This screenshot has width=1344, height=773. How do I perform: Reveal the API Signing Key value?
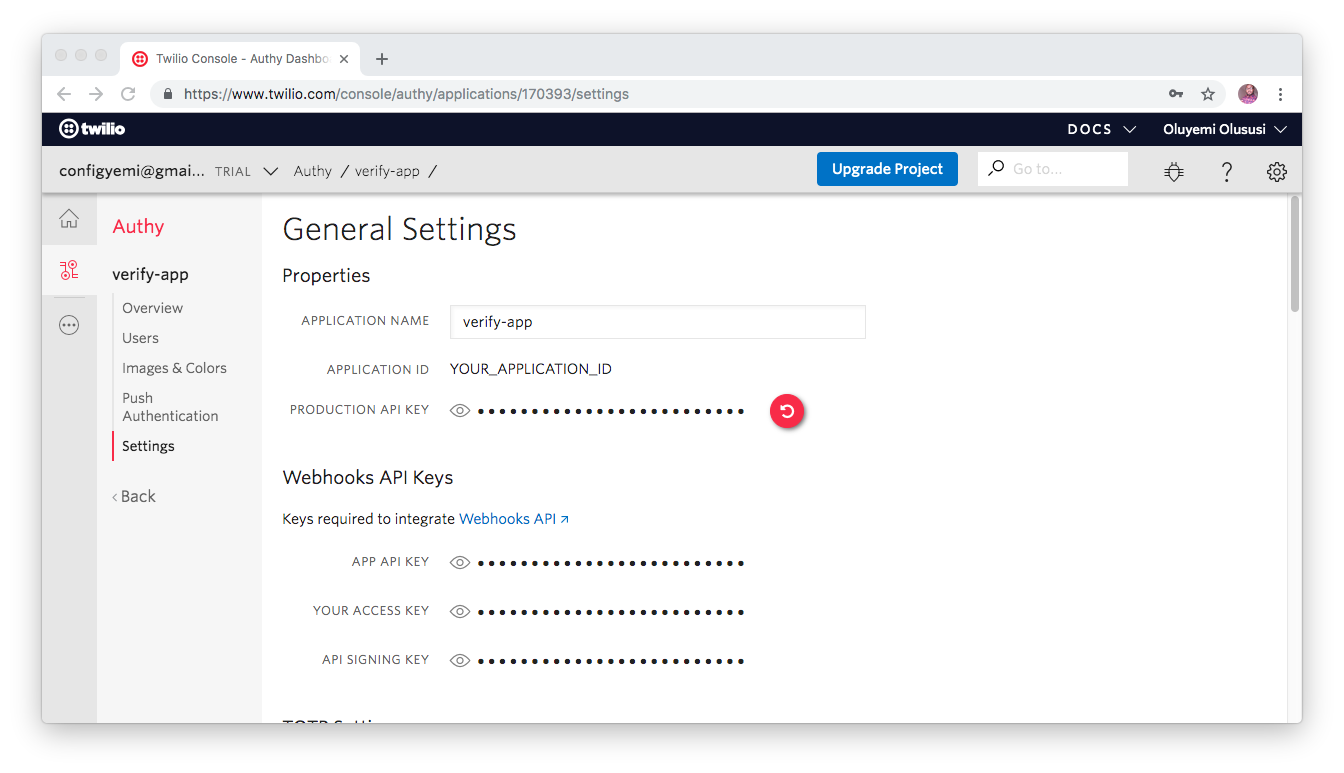[x=460, y=661]
